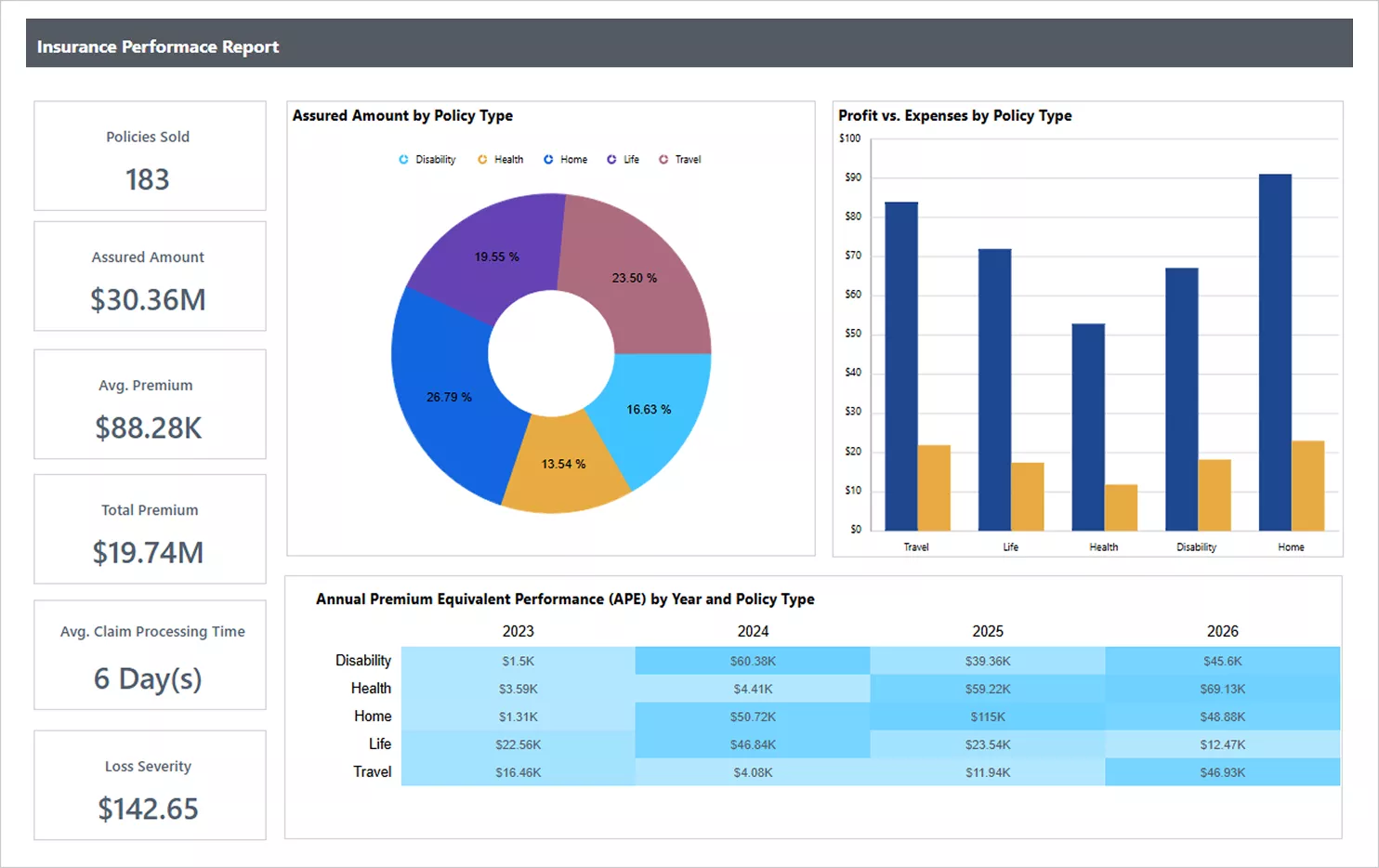The image size is (1379, 868).
Task: Click the Home legend marker icon
Action: 548,160
